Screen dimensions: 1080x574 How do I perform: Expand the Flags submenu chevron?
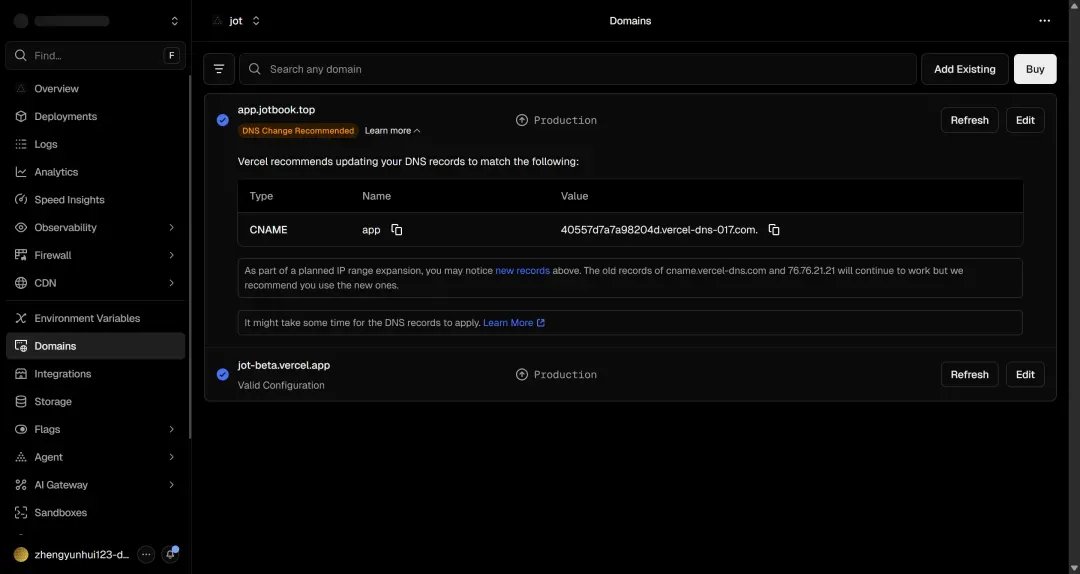[172, 429]
